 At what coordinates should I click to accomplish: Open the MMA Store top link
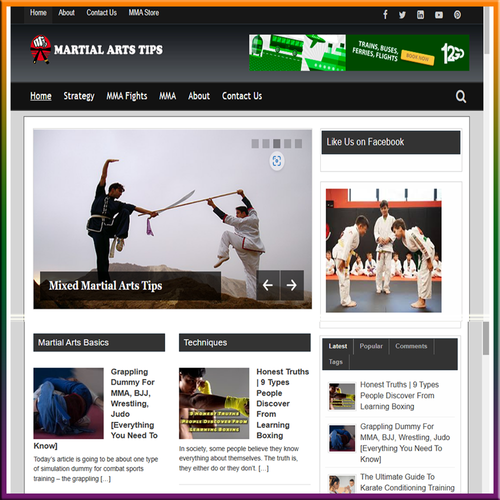point(144,13)
